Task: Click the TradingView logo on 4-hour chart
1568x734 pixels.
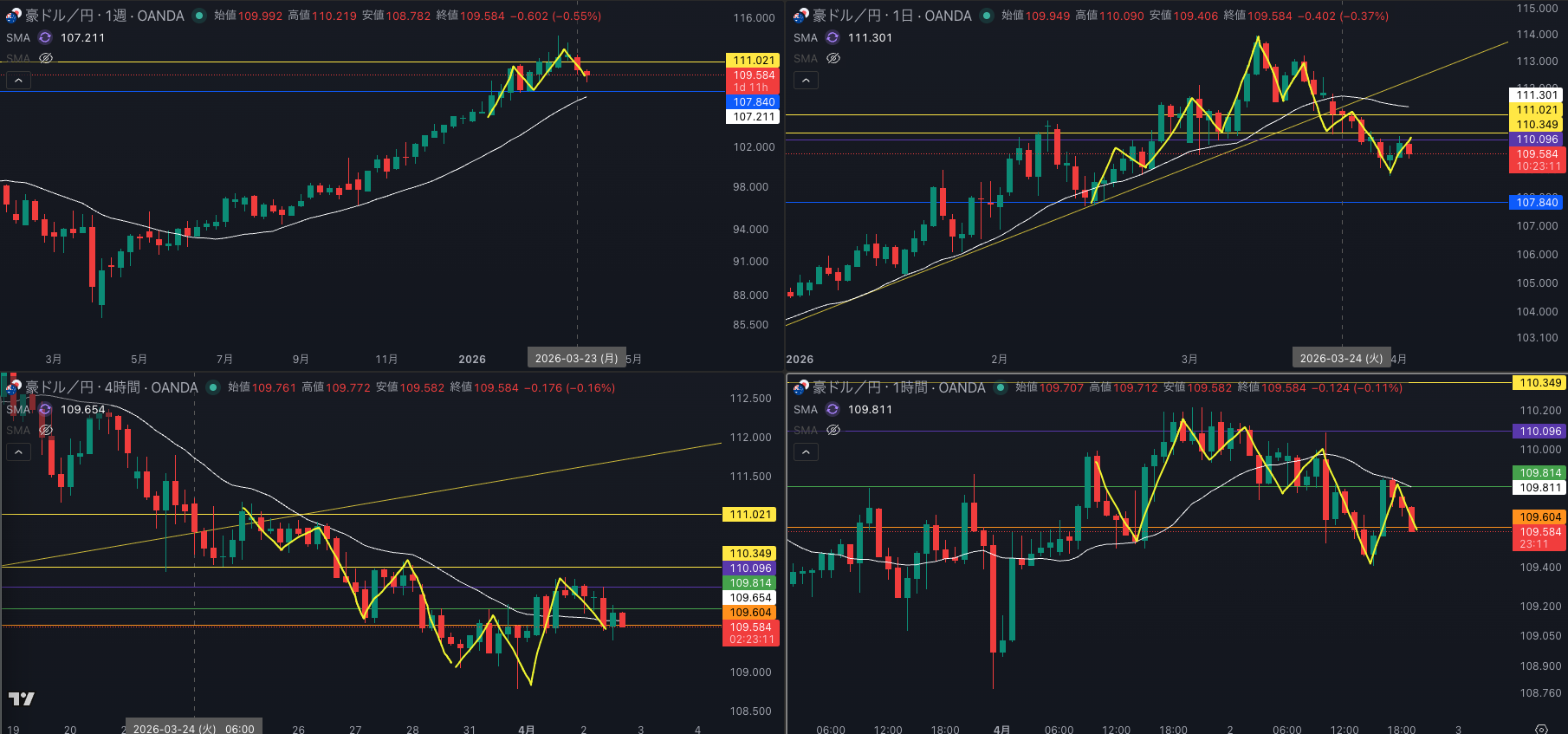Action: coord(22,698)
